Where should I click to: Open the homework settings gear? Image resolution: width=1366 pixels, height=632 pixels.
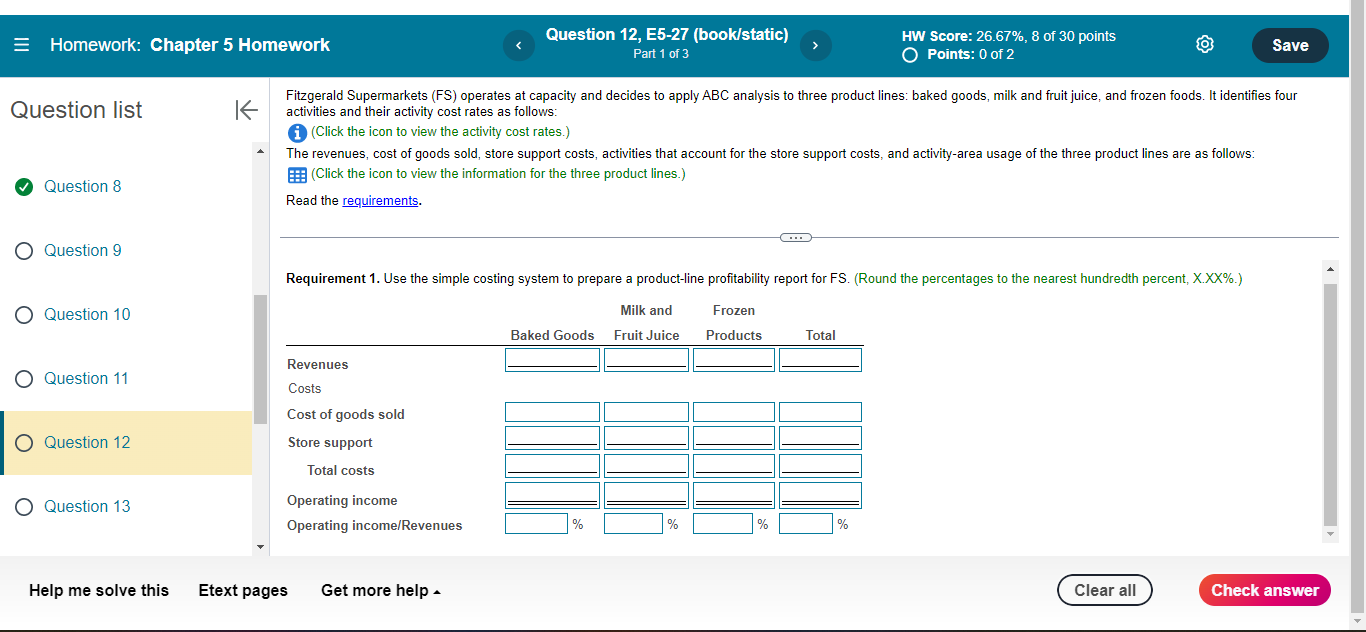[1204, 44]
